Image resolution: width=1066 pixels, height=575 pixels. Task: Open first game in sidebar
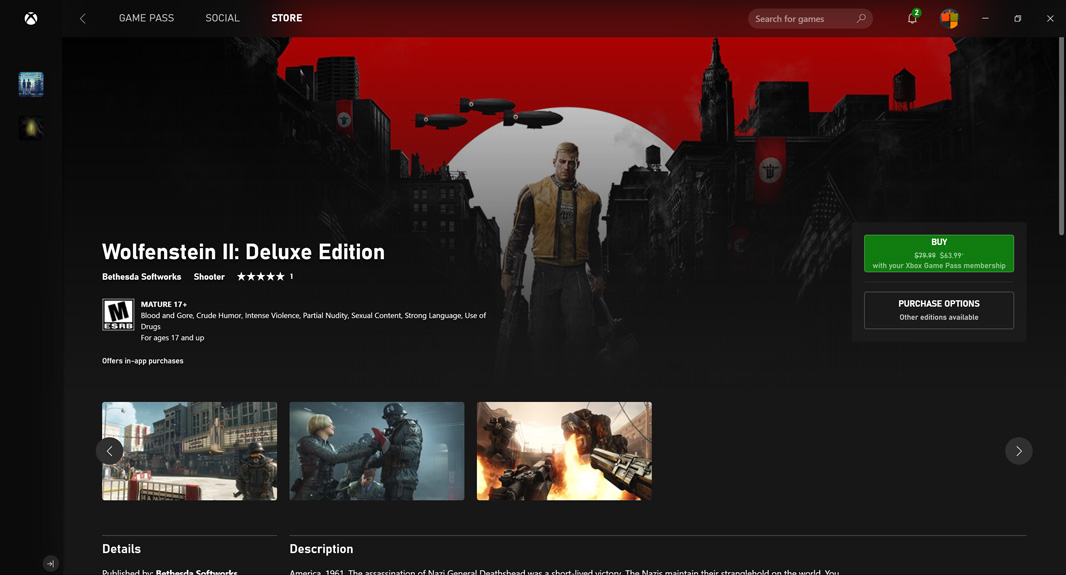(31, 84)
